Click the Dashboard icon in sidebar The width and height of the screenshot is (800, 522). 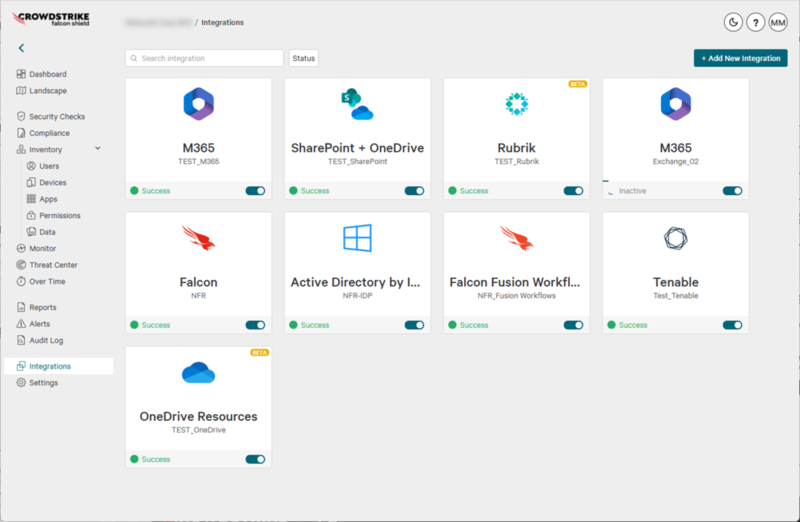coord(21,74)
